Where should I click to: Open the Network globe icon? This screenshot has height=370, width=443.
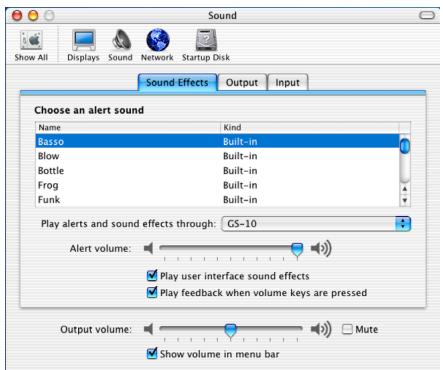[x=157, y=46]
